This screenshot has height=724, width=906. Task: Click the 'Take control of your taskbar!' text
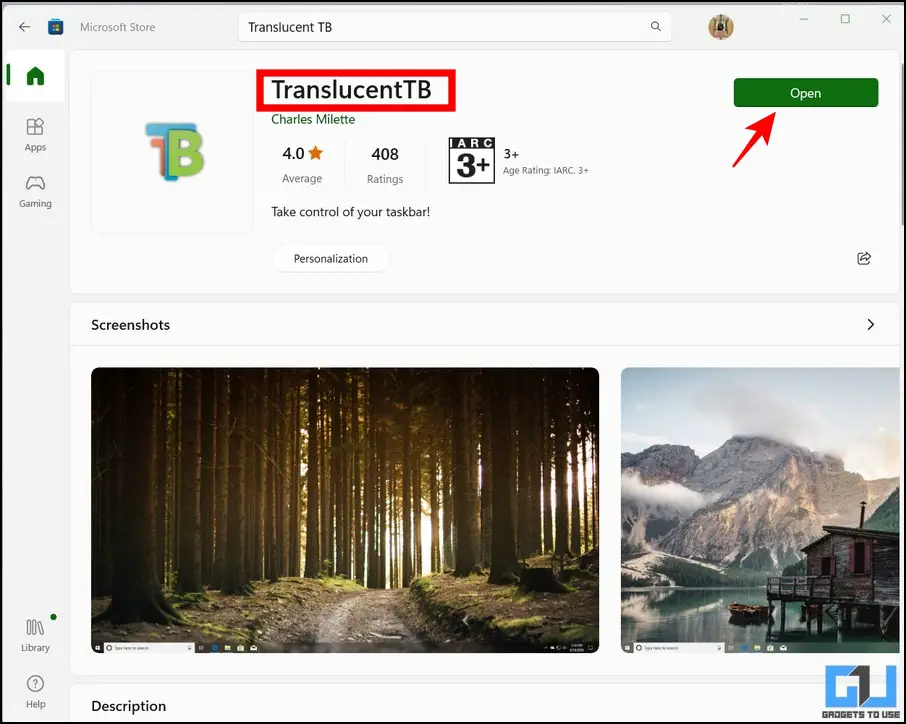tap(351, 212)
